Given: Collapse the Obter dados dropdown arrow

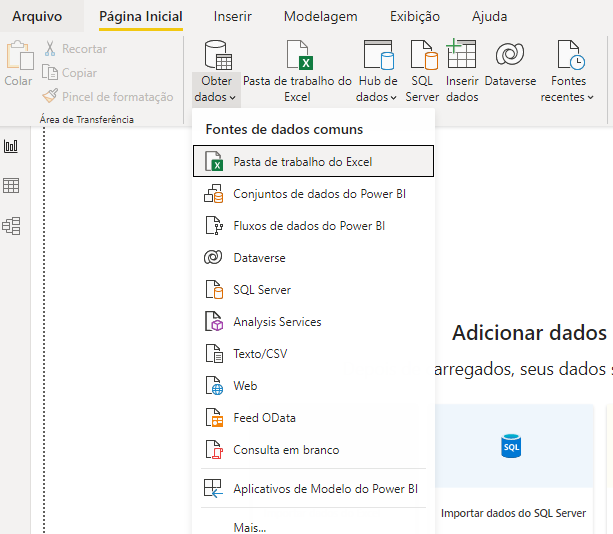Looking at the screenshot, I should point(233,97).
